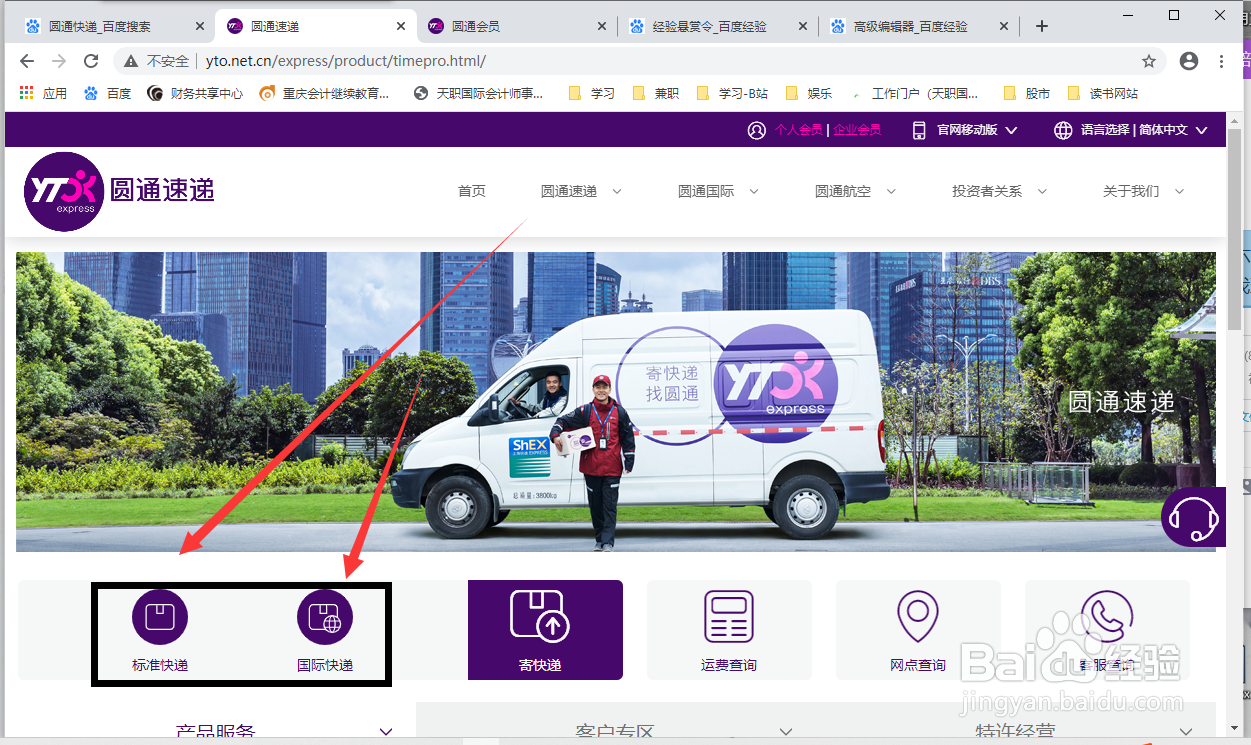Open the 国际快递 international express icon
The height and width of the screenshot is (745, 1251).
coord(325,618)
